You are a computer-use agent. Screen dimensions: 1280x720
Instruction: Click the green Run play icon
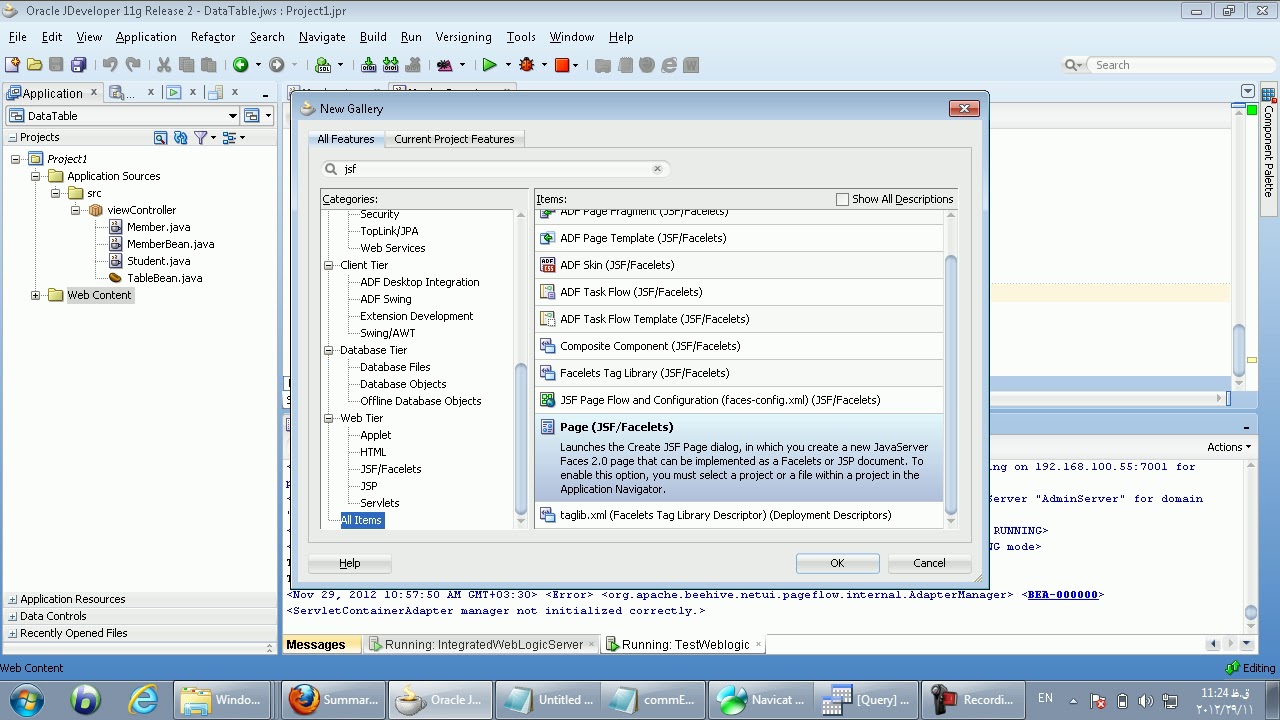click(x=489, y=65)
